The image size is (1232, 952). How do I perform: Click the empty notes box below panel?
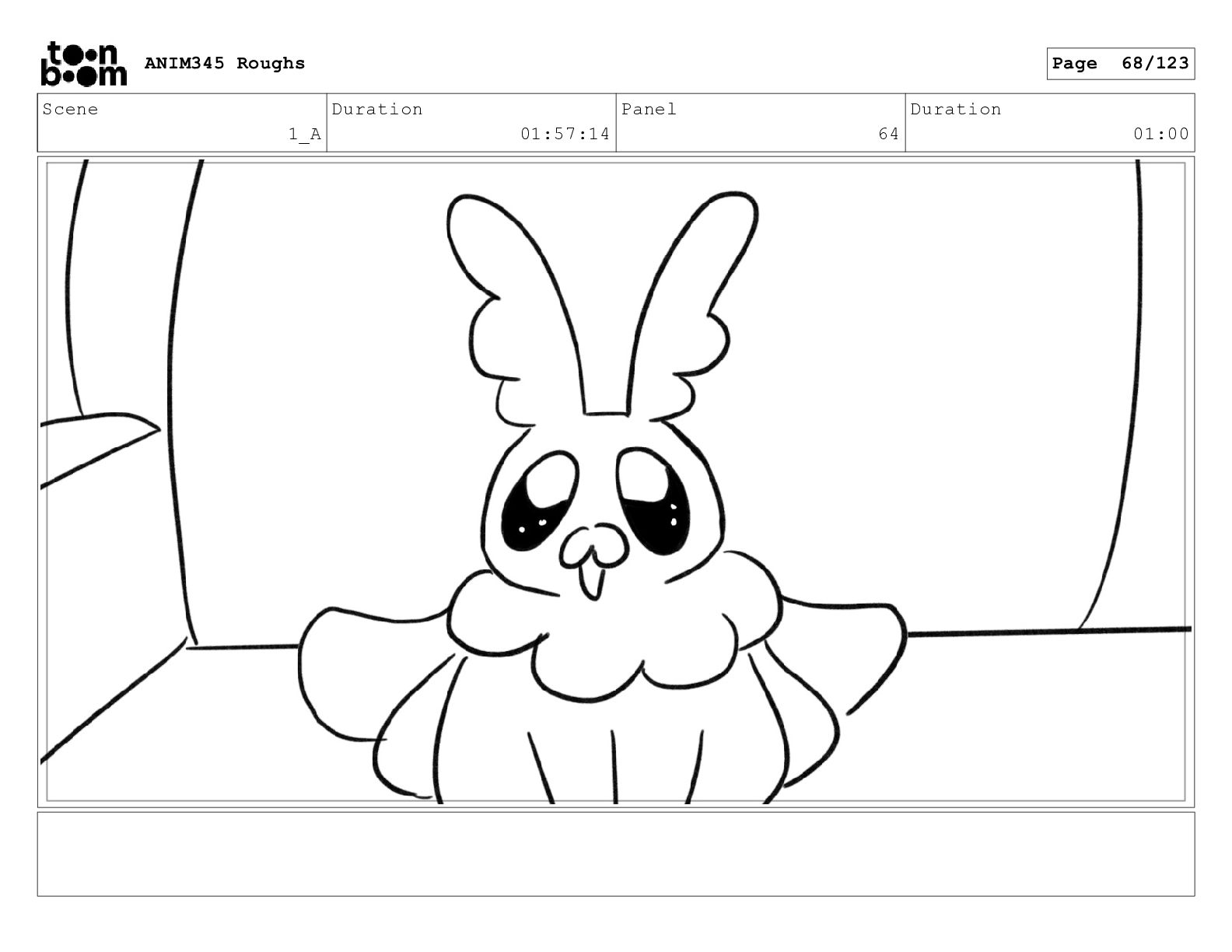click(x=616, y=854)
